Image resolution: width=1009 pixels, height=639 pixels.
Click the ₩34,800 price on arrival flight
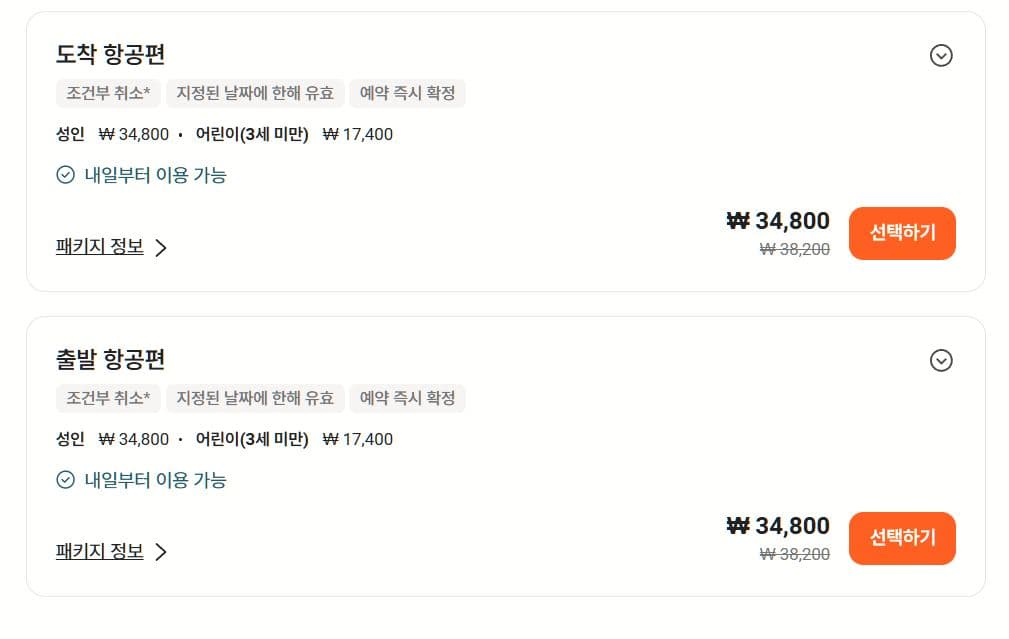pos(776,221)
